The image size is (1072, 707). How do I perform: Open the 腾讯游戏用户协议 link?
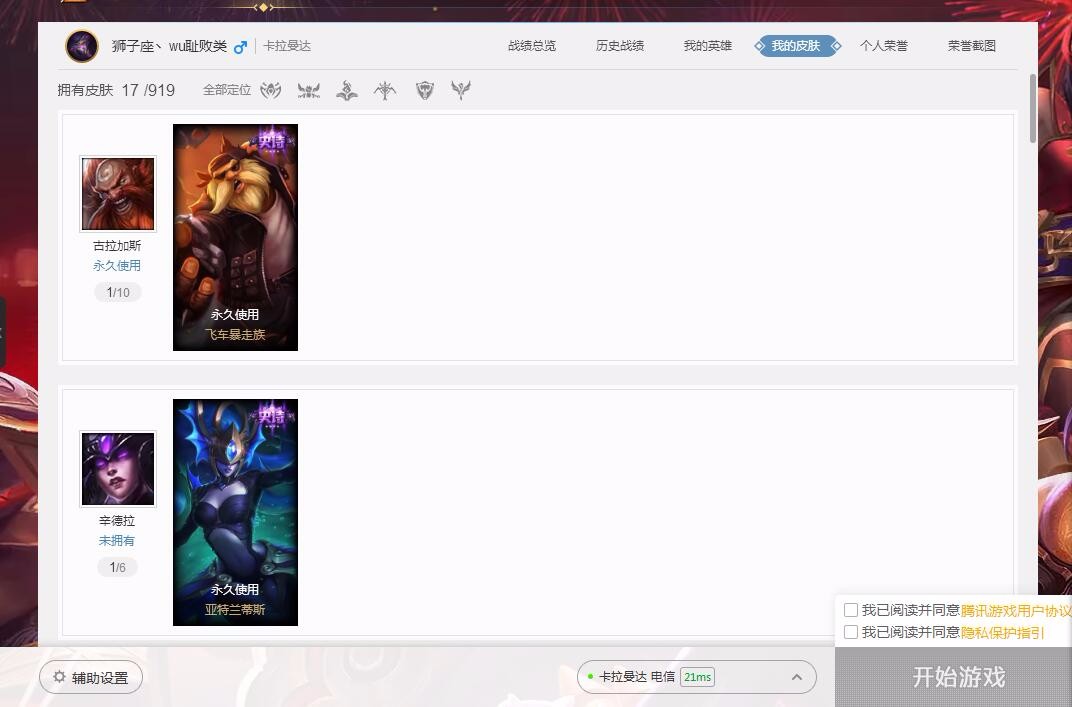point(1016,611)
